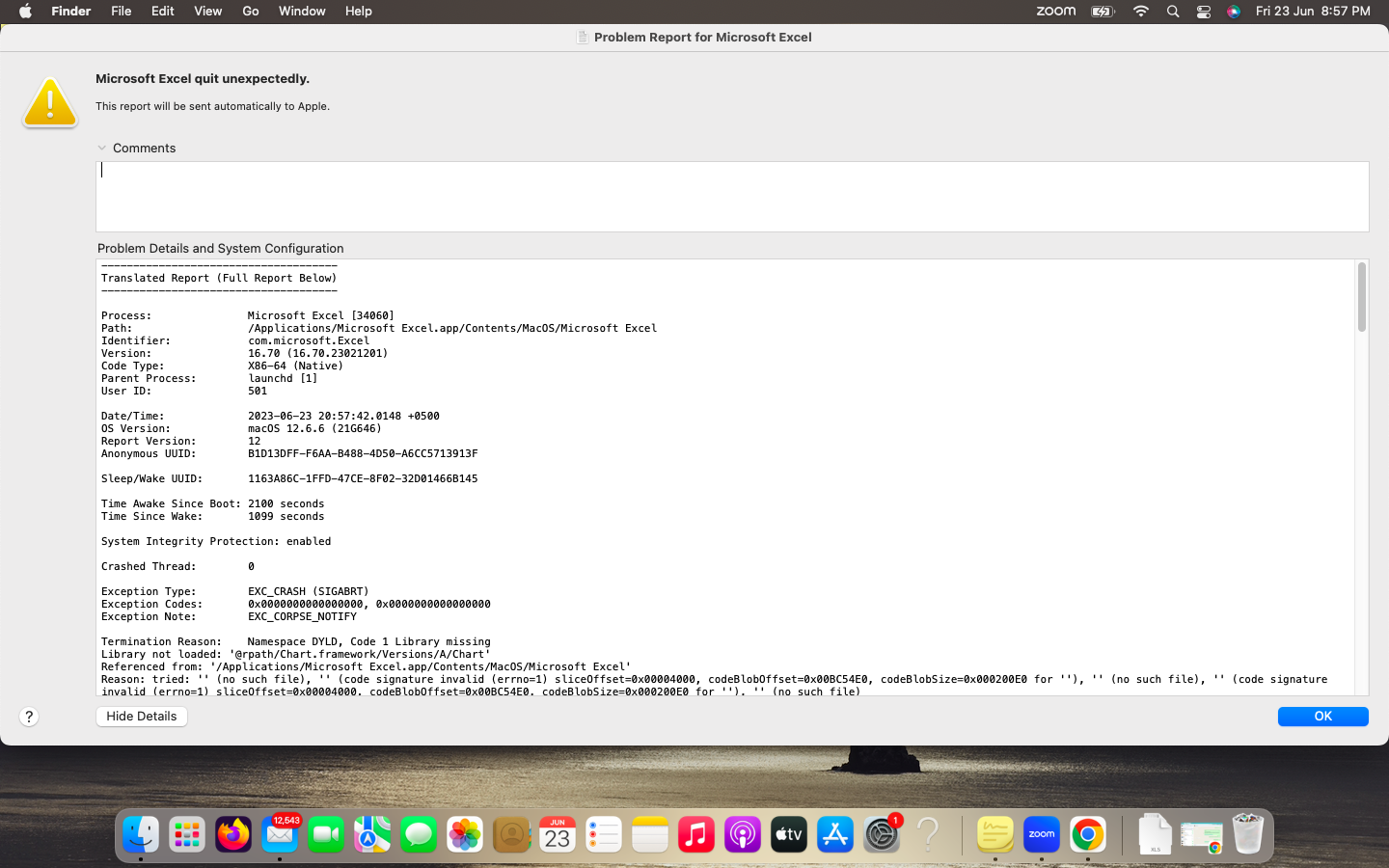Click the question-mark placeholder app in Dock
1389x868 pixels.
pos(928,834)
